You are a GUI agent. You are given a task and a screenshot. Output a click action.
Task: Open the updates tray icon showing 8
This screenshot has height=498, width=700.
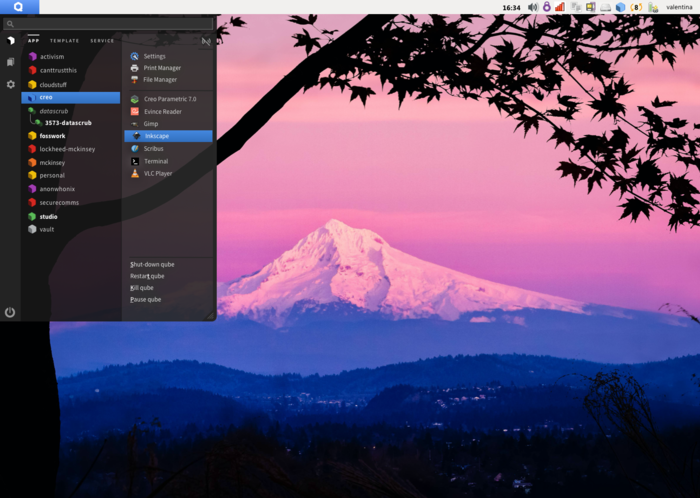coord(636,7)
